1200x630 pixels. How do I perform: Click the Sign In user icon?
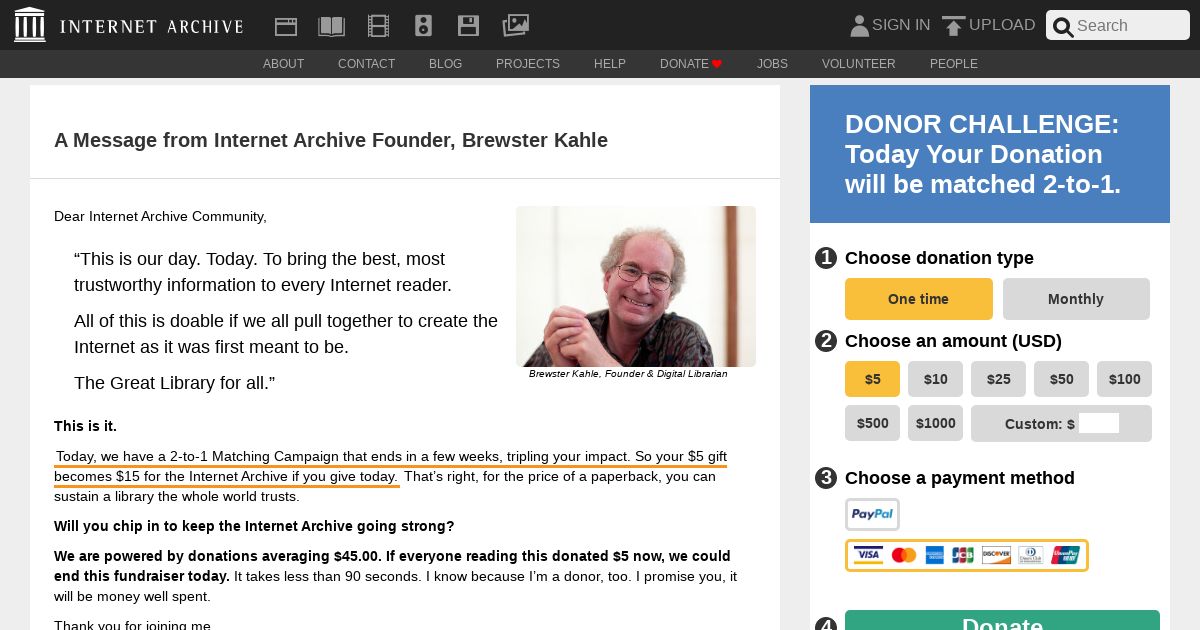859,26
